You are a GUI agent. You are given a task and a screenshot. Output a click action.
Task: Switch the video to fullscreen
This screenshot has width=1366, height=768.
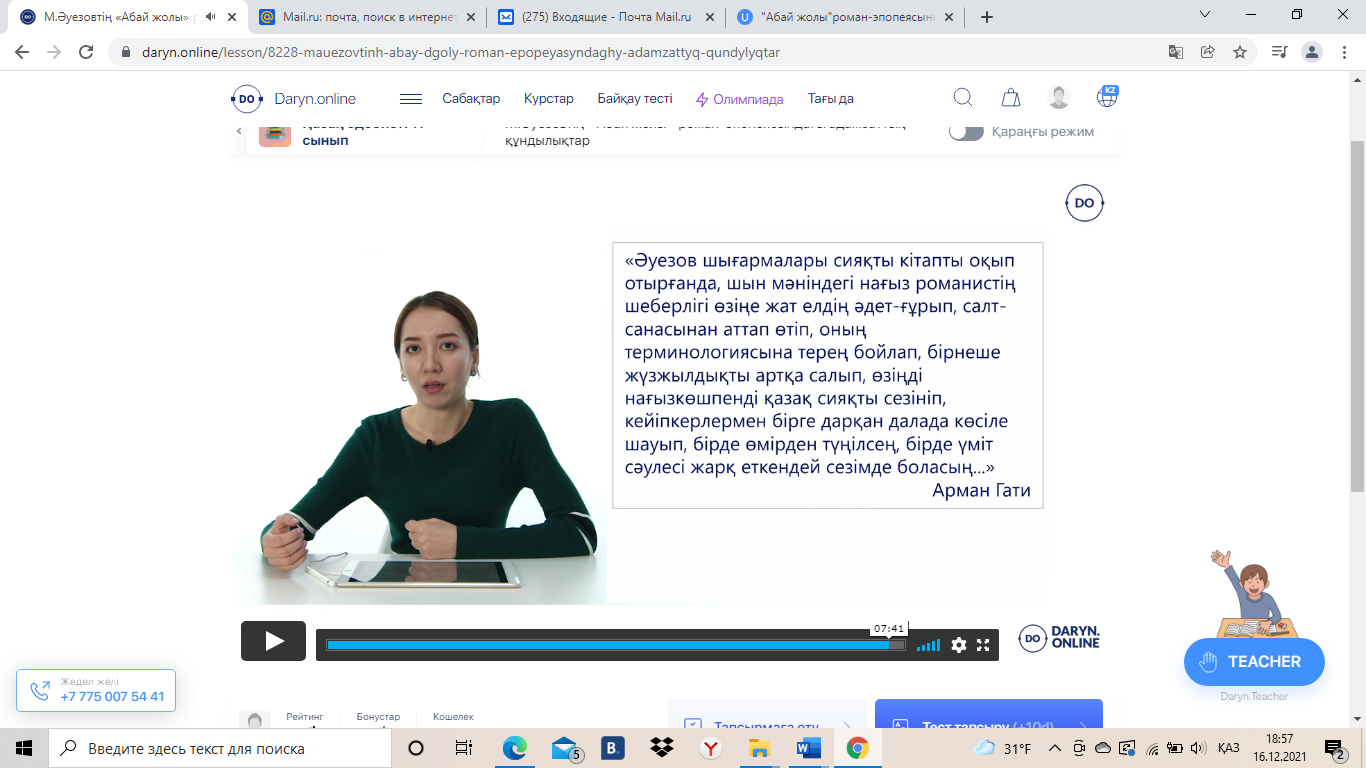(983, 645)
